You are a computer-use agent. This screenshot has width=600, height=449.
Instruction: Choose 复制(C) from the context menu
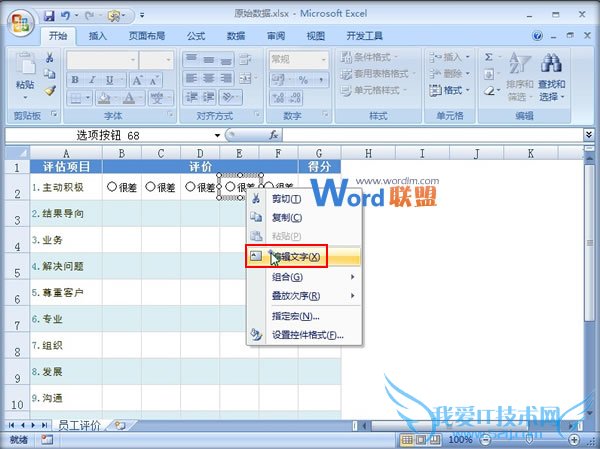point(304,217)
